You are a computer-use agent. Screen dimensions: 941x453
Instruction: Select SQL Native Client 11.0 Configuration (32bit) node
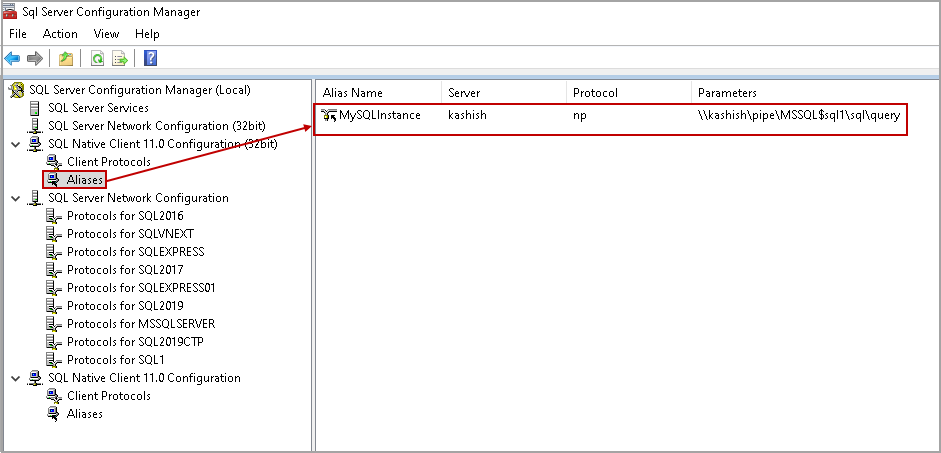[x=163, y=144]
